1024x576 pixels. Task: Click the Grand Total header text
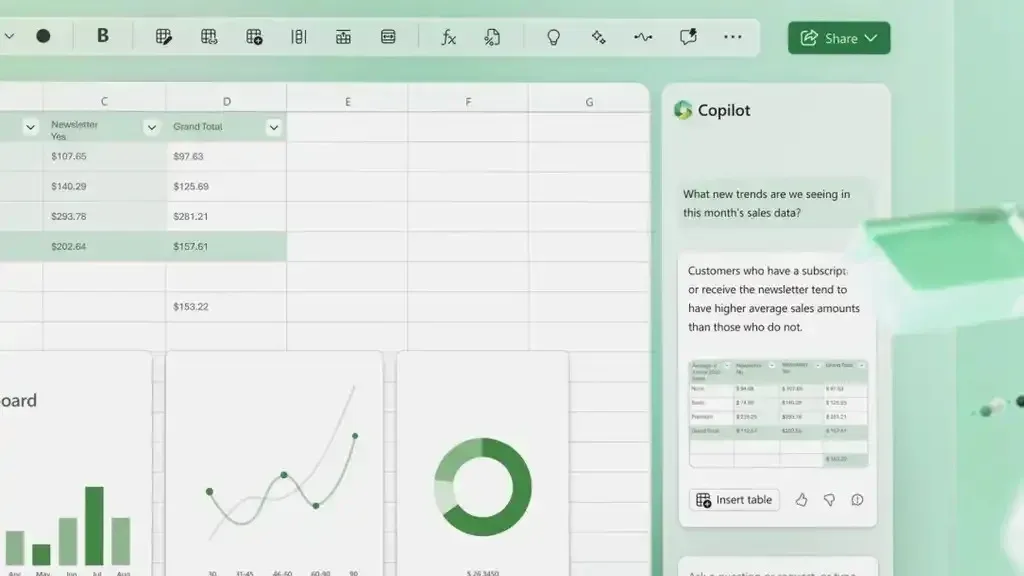(197, 127)
